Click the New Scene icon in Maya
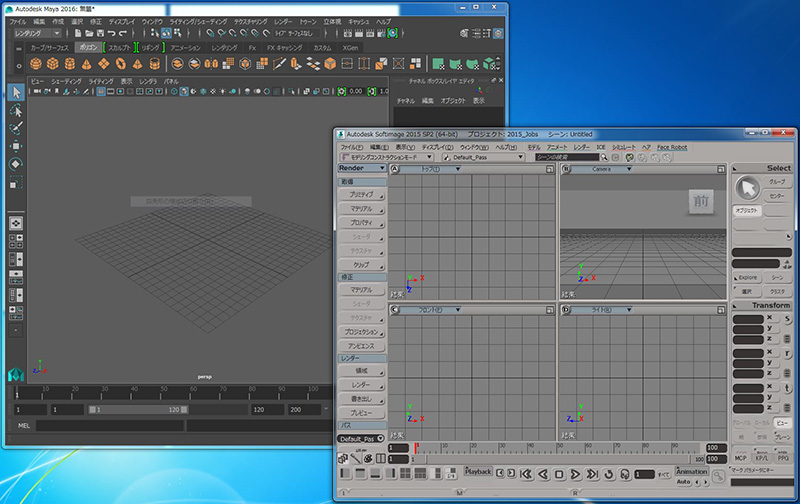800x504 pixels. click(x=78, y=33)
